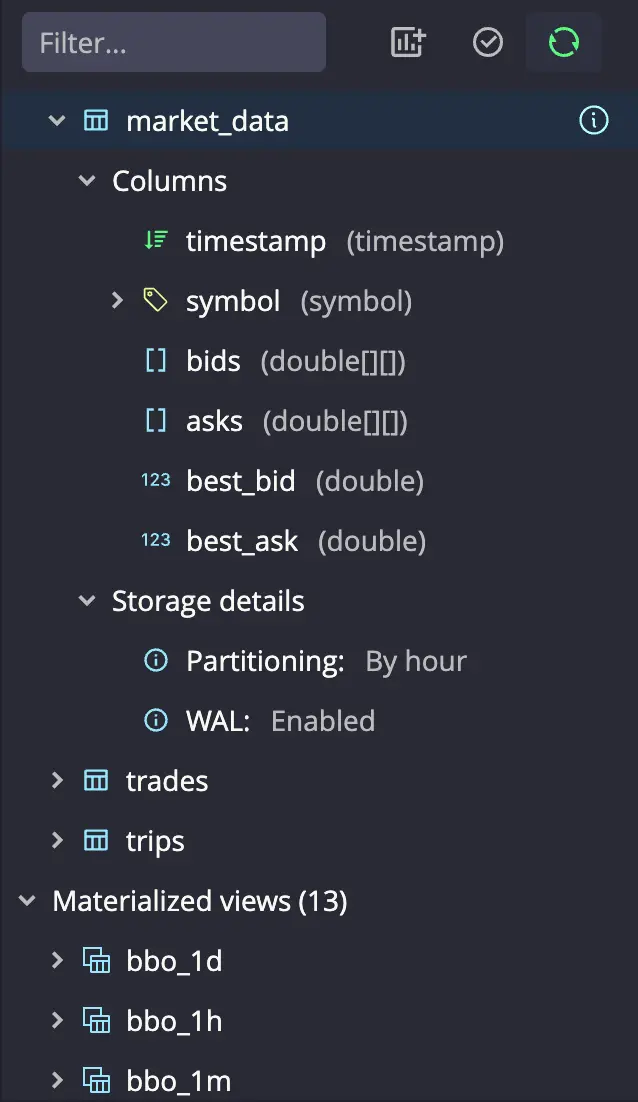This screenshot has height=1102, width=638.
Task: Click the designated timestamp icon beside timestamp column
Action: (x=154, y=240)
